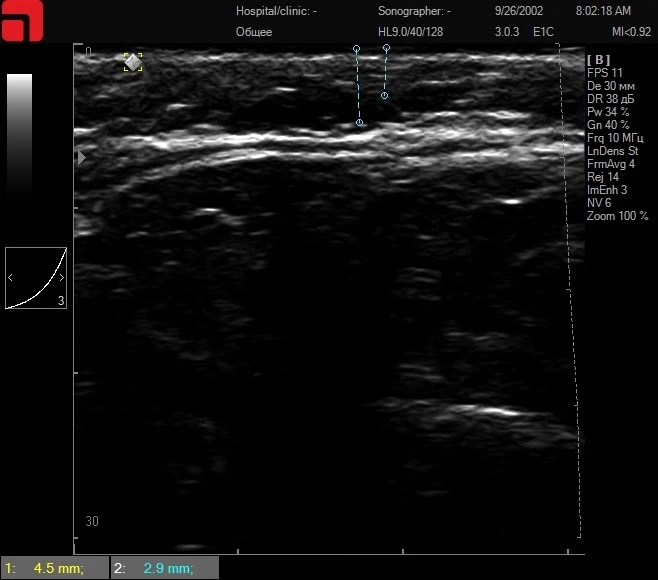Click the Sonographer field in header
This screenshot has width=658, height=580.
point(414,11)
